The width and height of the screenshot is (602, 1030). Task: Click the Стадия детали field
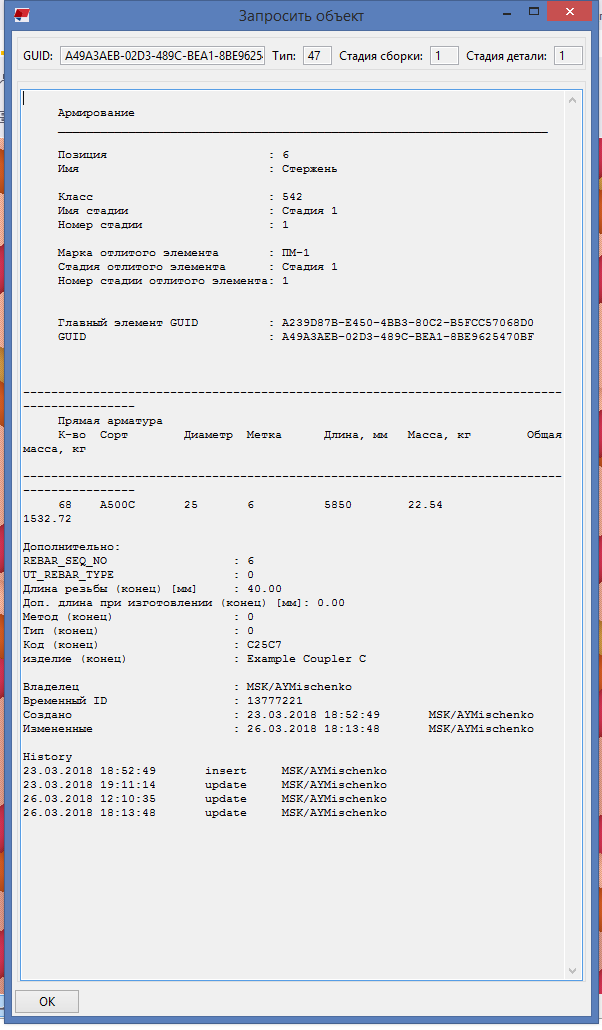pyautogui.click(x=568, y=56)
